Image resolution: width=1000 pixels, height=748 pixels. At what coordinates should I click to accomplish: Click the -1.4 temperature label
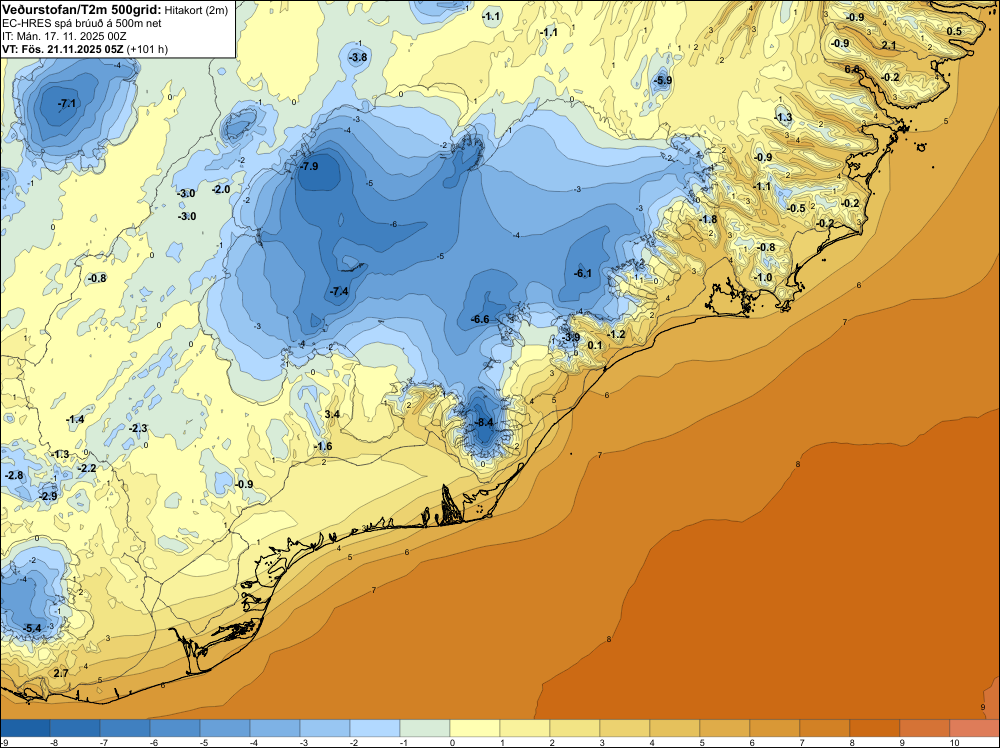pos(75,420)
